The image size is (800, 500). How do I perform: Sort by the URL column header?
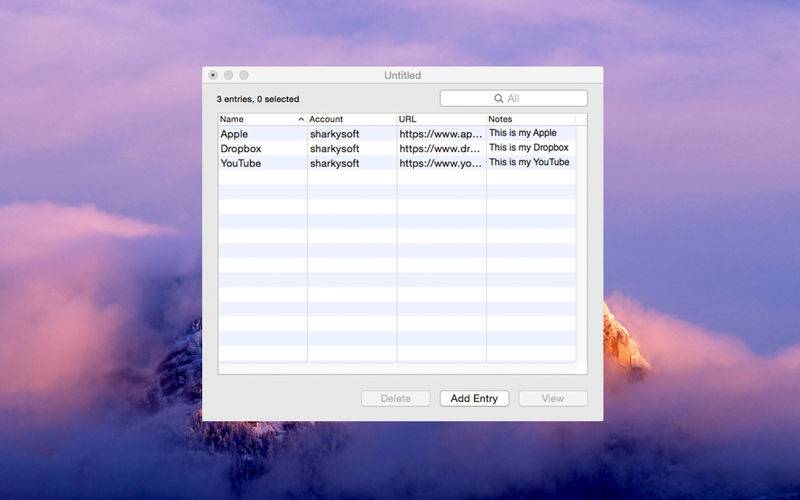pyautogui.click(x=441, y=119)
